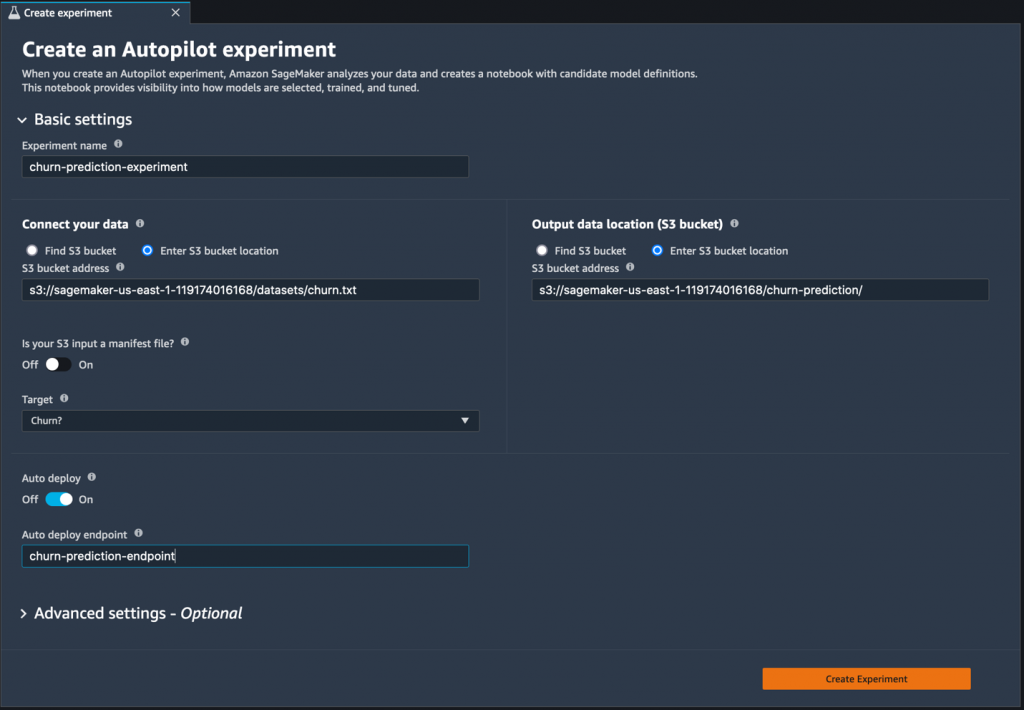Open the tooltip next to Connect your data
The height and width of the screenshot is (710, 1024).
tap(138, 223)
